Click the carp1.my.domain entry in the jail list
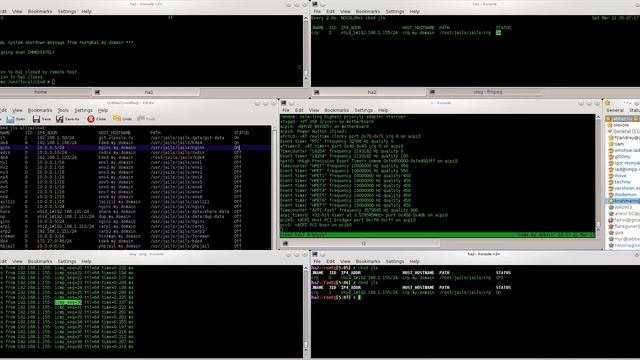640x360 pixels. [117, 226]
